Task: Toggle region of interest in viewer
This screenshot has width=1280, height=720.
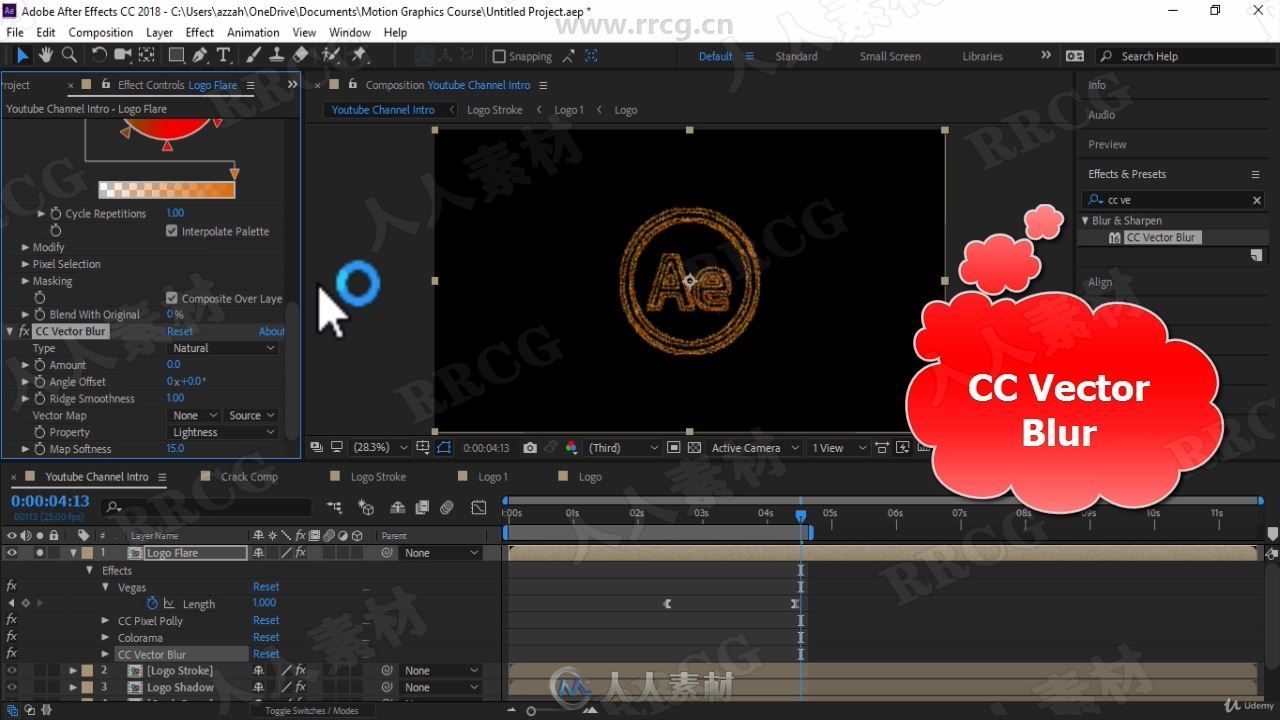Action: pyautogui.click(x=674, y=448)
